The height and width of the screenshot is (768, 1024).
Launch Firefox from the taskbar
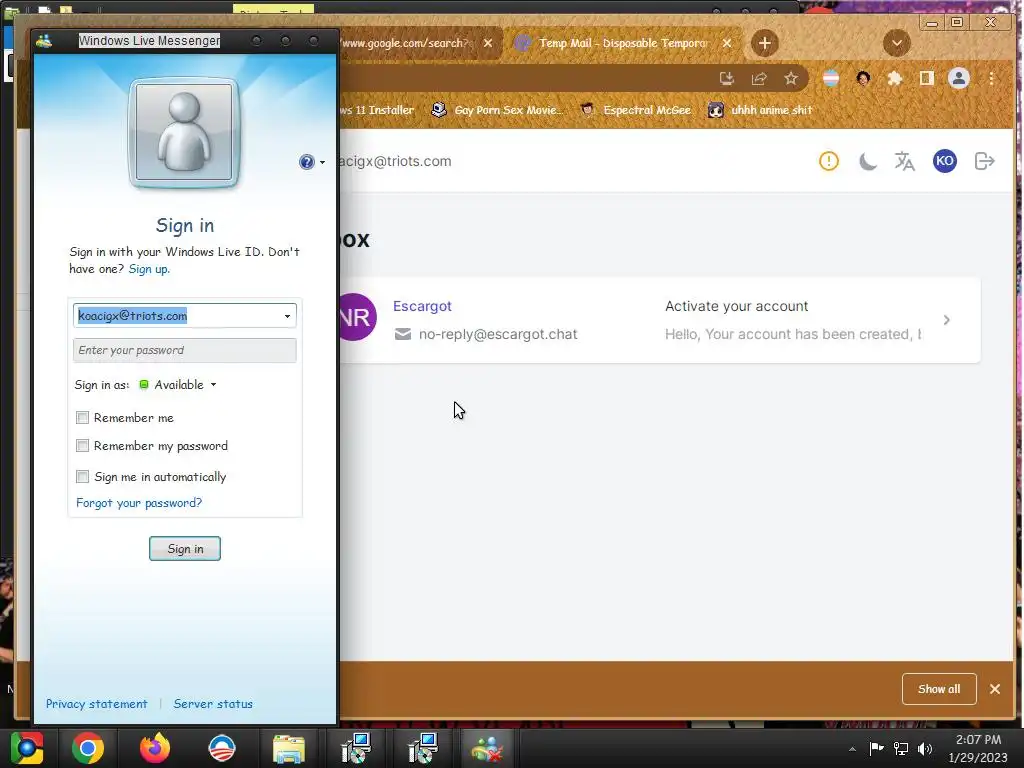tap(155, 748)
